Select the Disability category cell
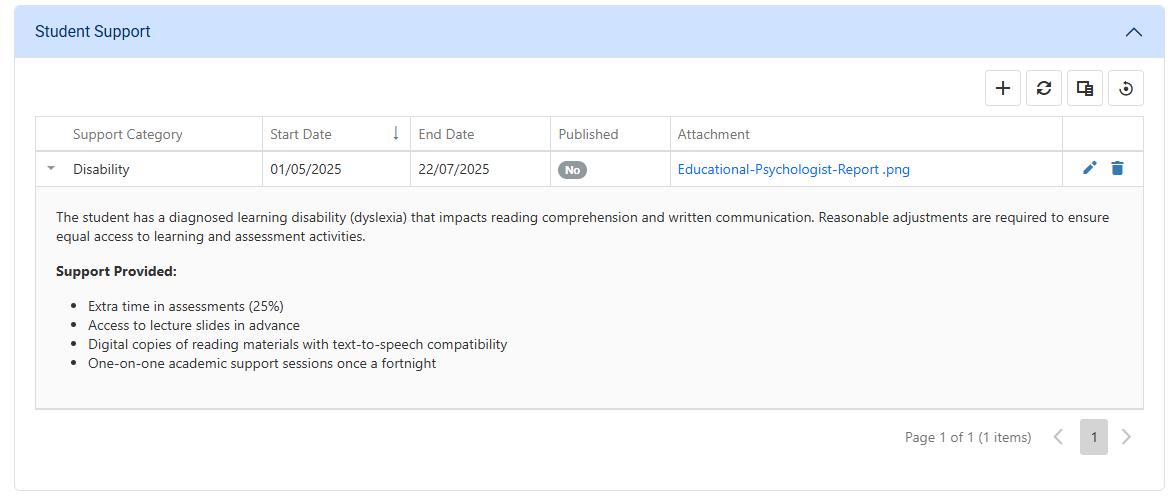The height and width of the screenshot is (497, 1171). click(x=102, y=169)
